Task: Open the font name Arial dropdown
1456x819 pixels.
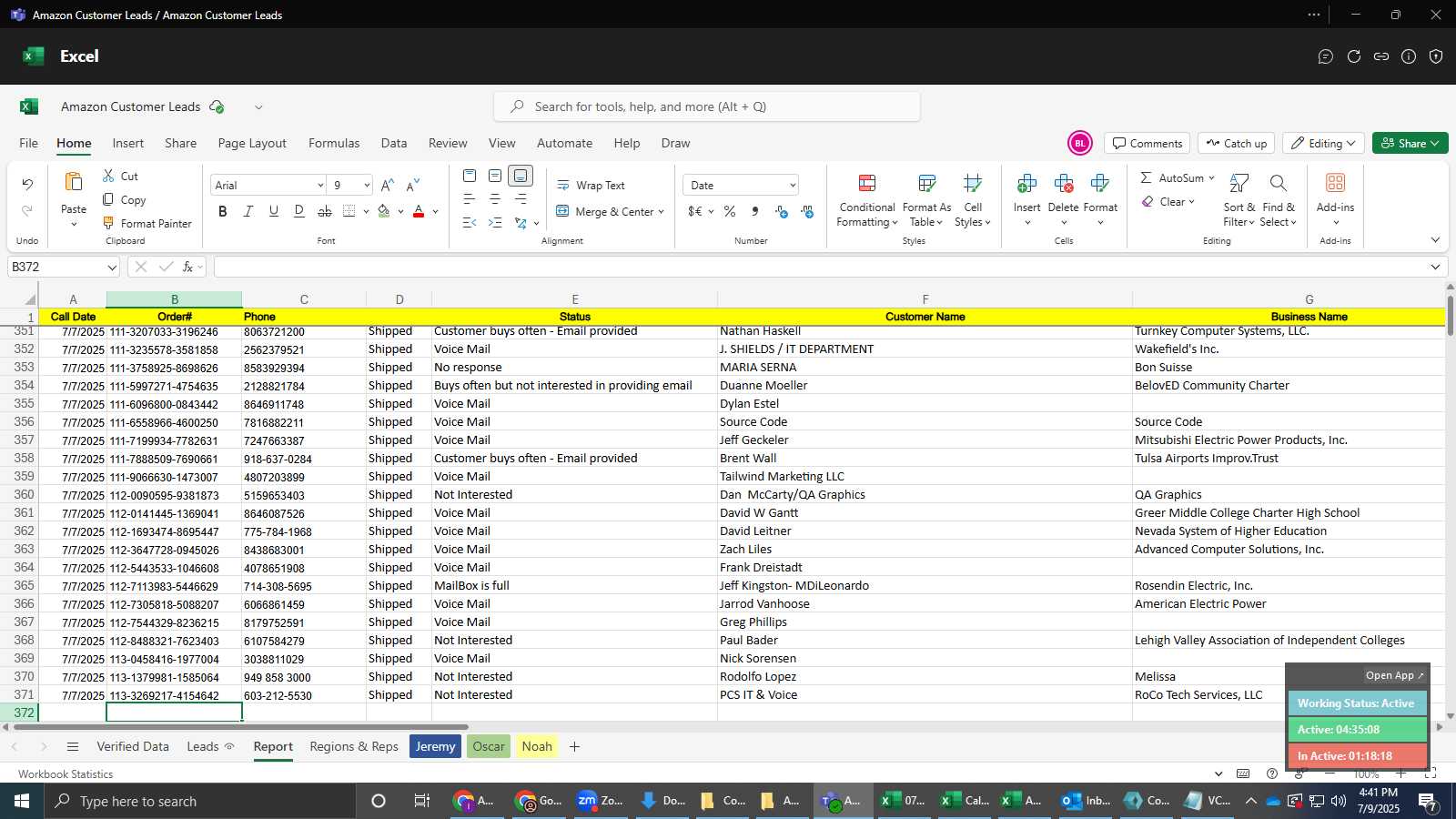Action: point(320,185)
